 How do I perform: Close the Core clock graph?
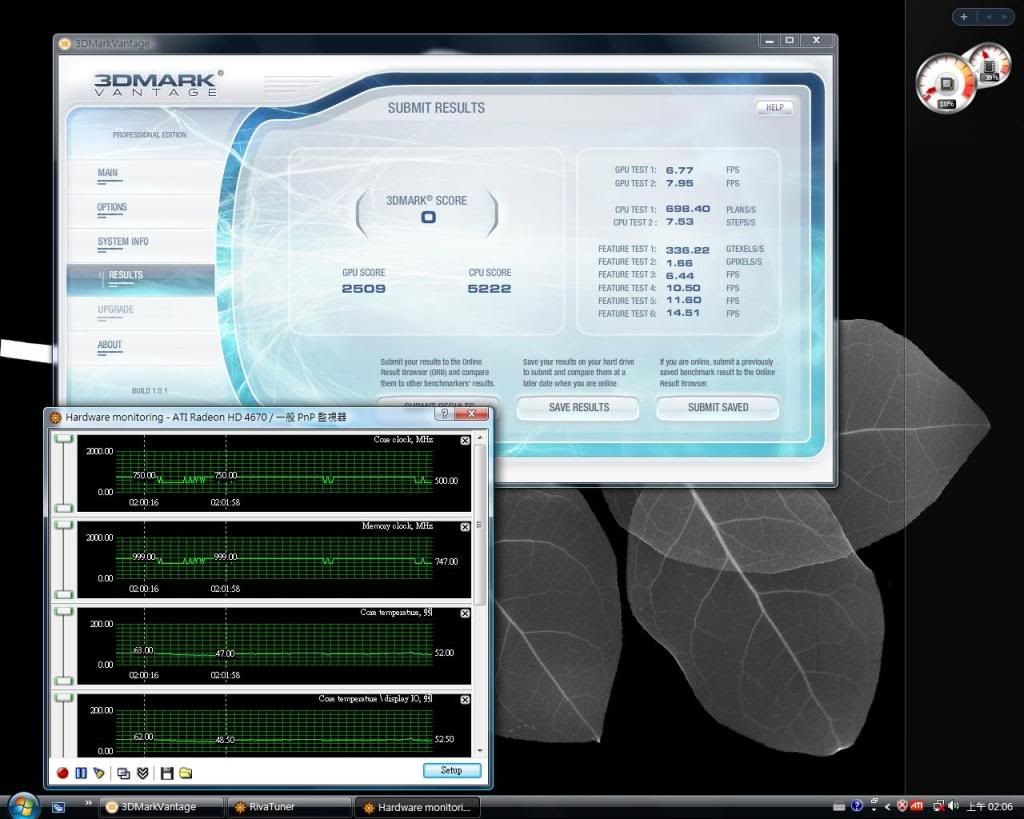[x=465, y=441]
